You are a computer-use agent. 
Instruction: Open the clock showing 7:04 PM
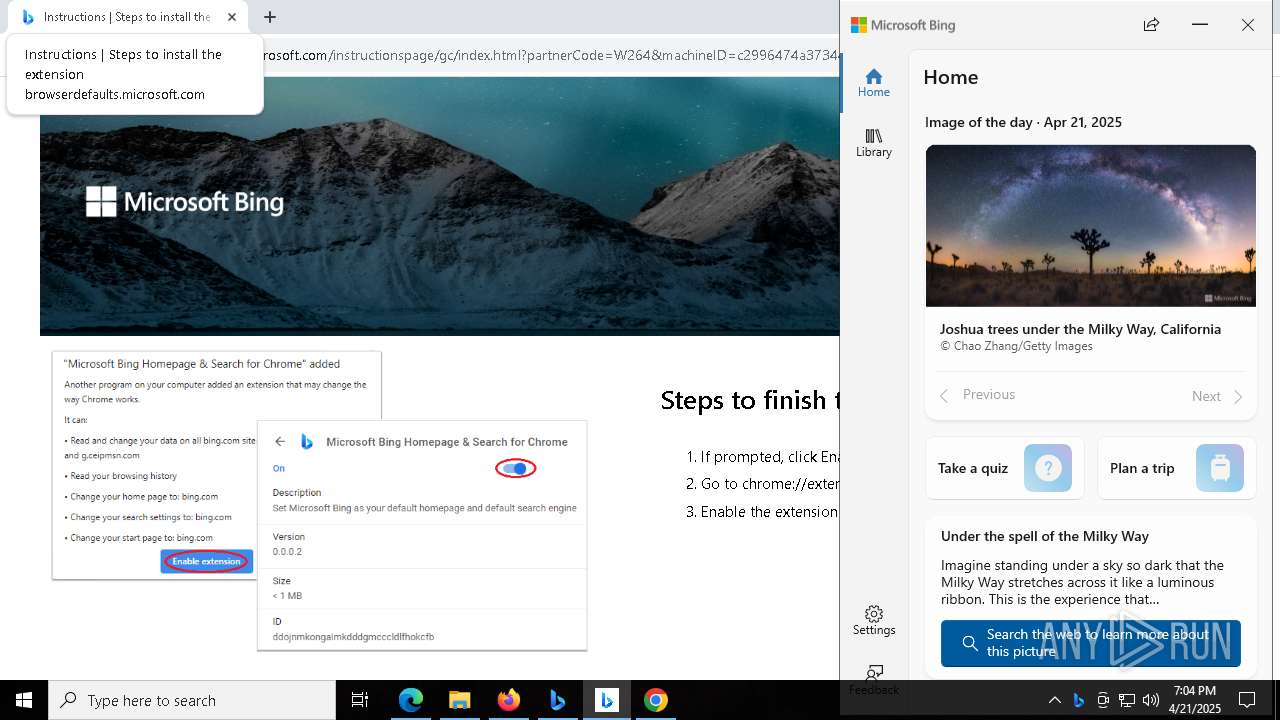tap(1196, 700)
